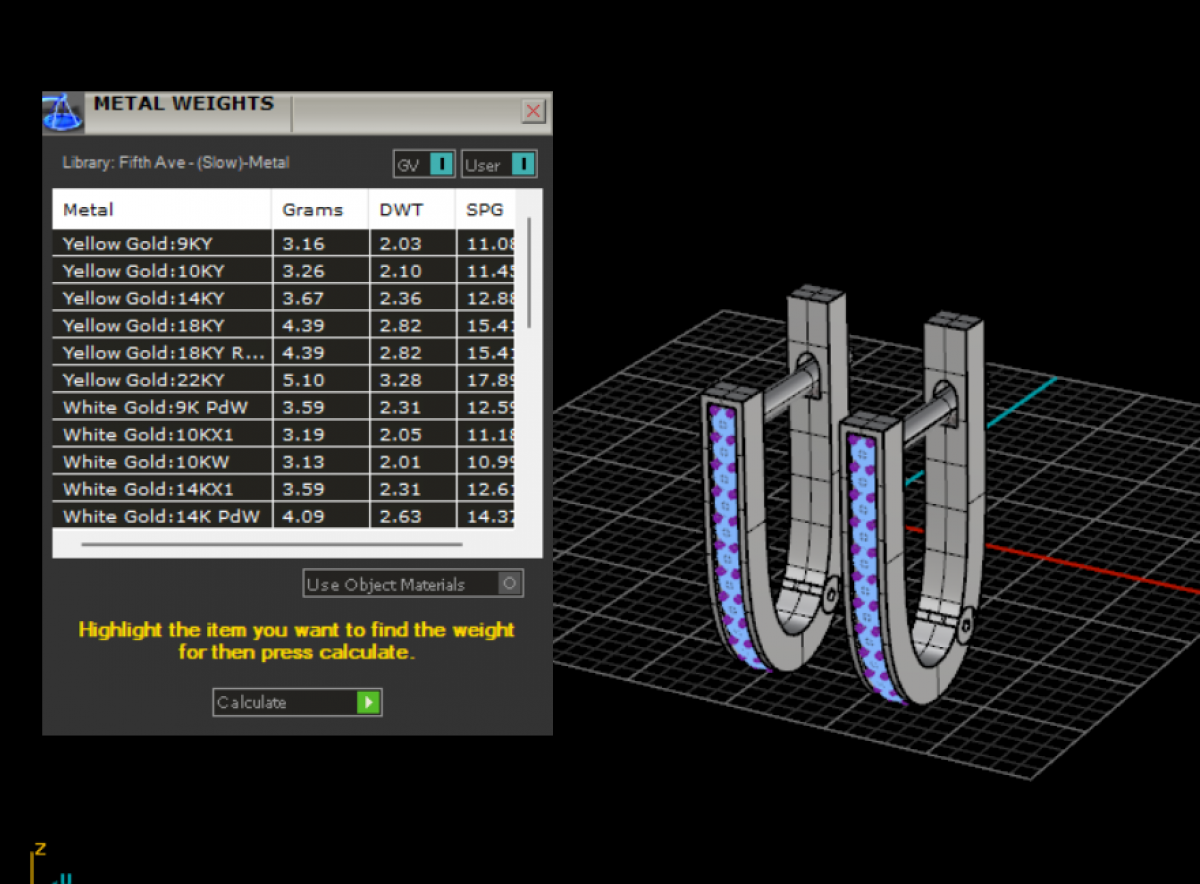Highlight White Gold:10KW entry
1200x884 pixels.
(160, 462)
